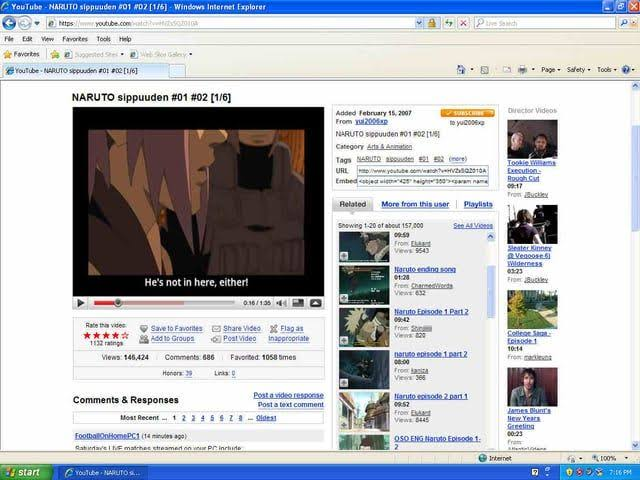Click the Windows Start button
The width and height of the screenshot is (640, 480).
click(26, 472)
